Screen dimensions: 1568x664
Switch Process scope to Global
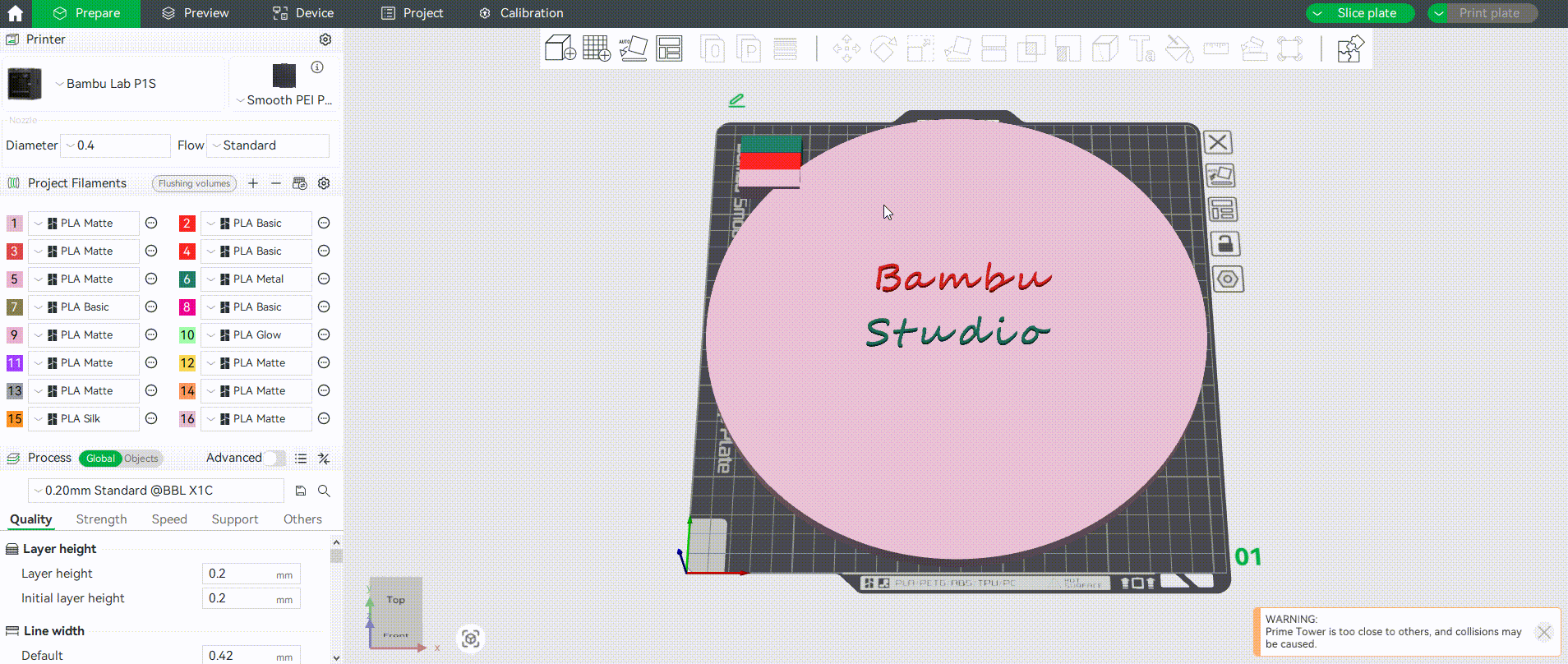point(100,459)
